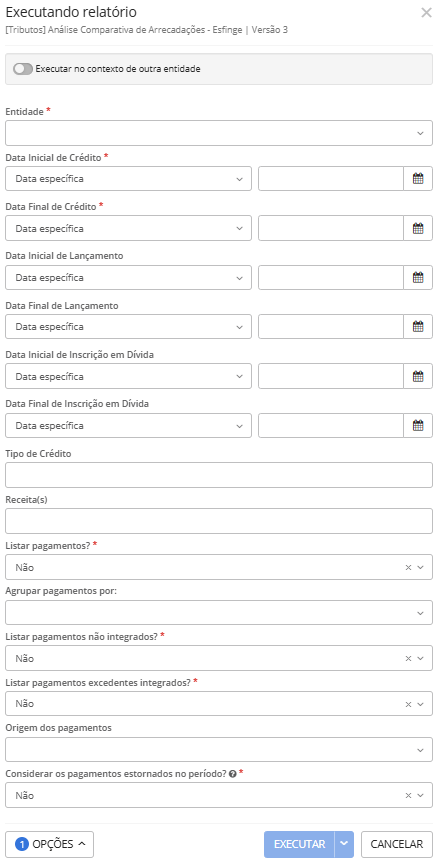Open calendar for Data Inicial de Crédito
Viewport: 439px width, 861px height.
[418, 178]
